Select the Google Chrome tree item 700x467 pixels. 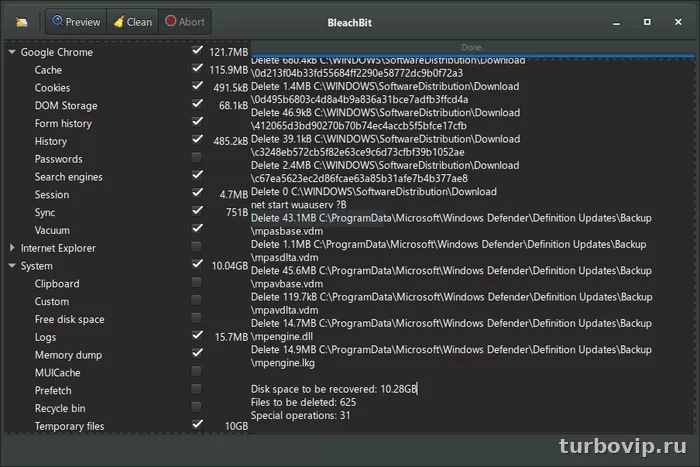pos(57,52)
